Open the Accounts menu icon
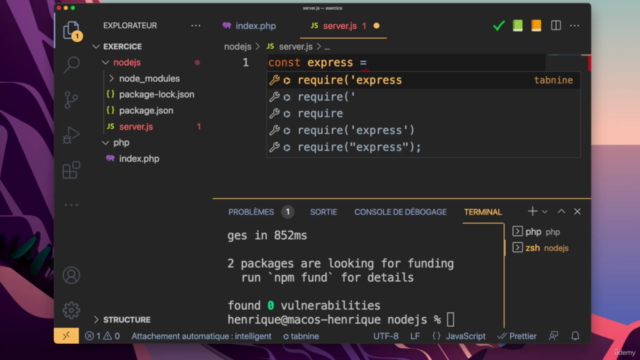Viewport: 640px width, 360px height. [x=71, y=276]
